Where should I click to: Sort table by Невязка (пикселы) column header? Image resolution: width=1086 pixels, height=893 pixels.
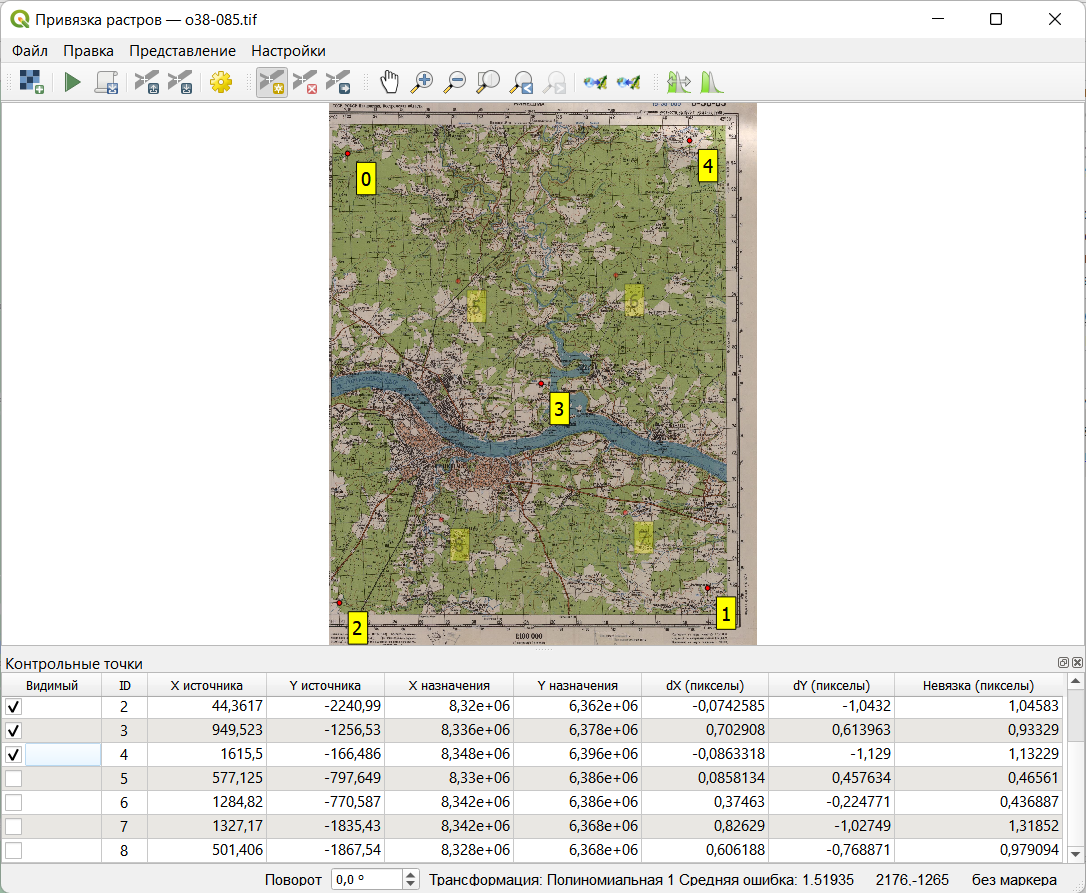[x=978, y=685]
